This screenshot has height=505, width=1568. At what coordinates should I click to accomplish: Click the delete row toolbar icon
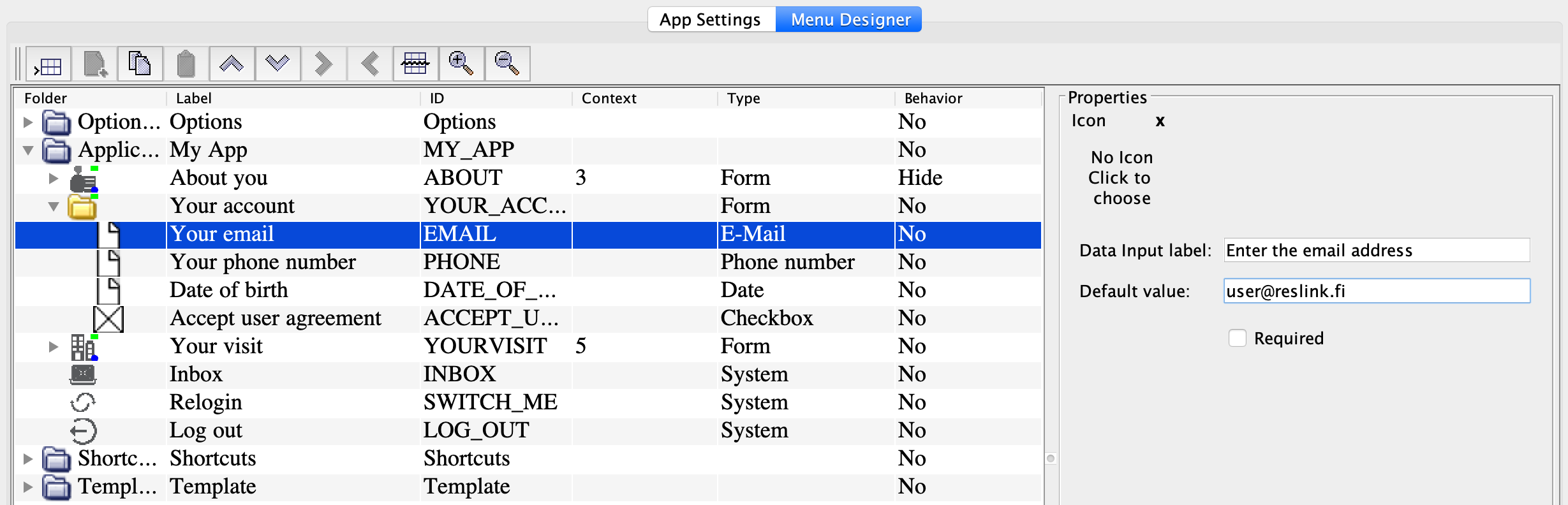[415, 64]
